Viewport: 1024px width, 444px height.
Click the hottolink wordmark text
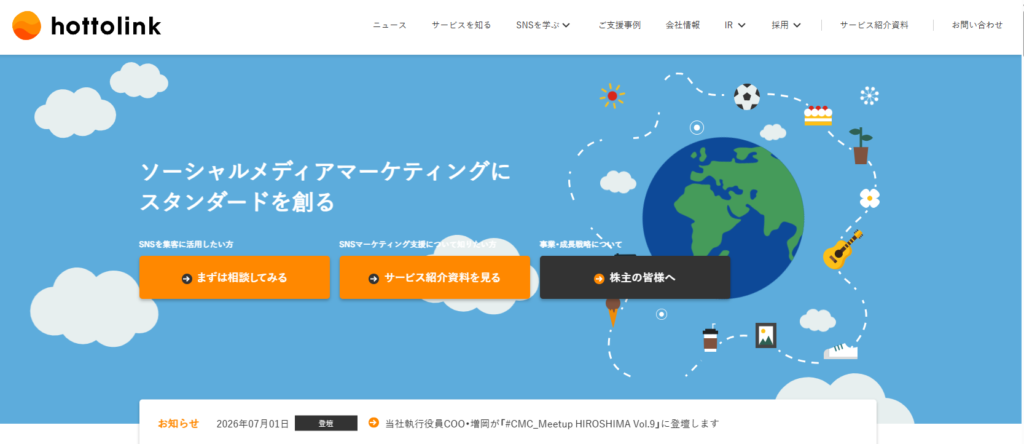point(105,26)
